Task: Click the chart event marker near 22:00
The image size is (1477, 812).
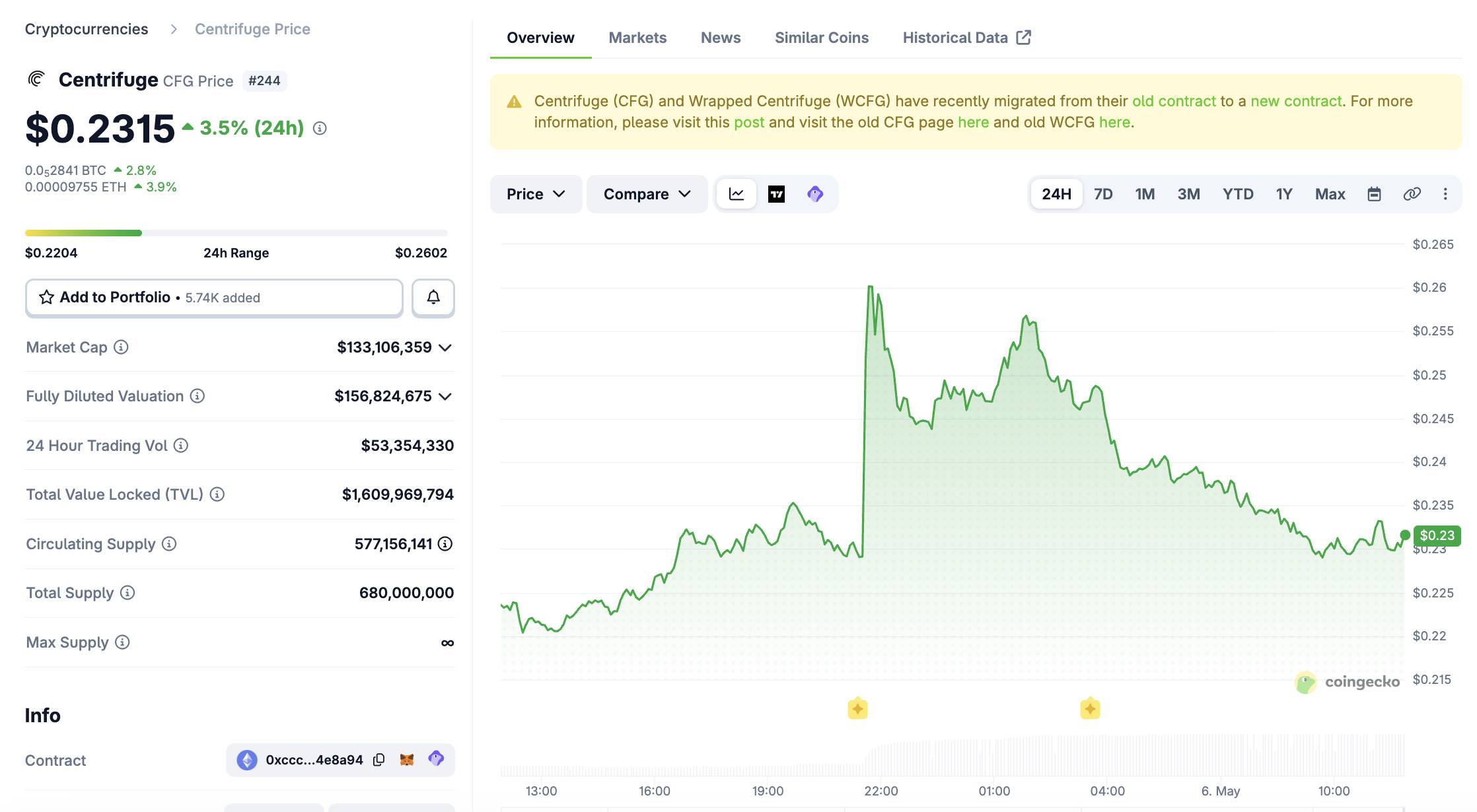Action: 857,708
